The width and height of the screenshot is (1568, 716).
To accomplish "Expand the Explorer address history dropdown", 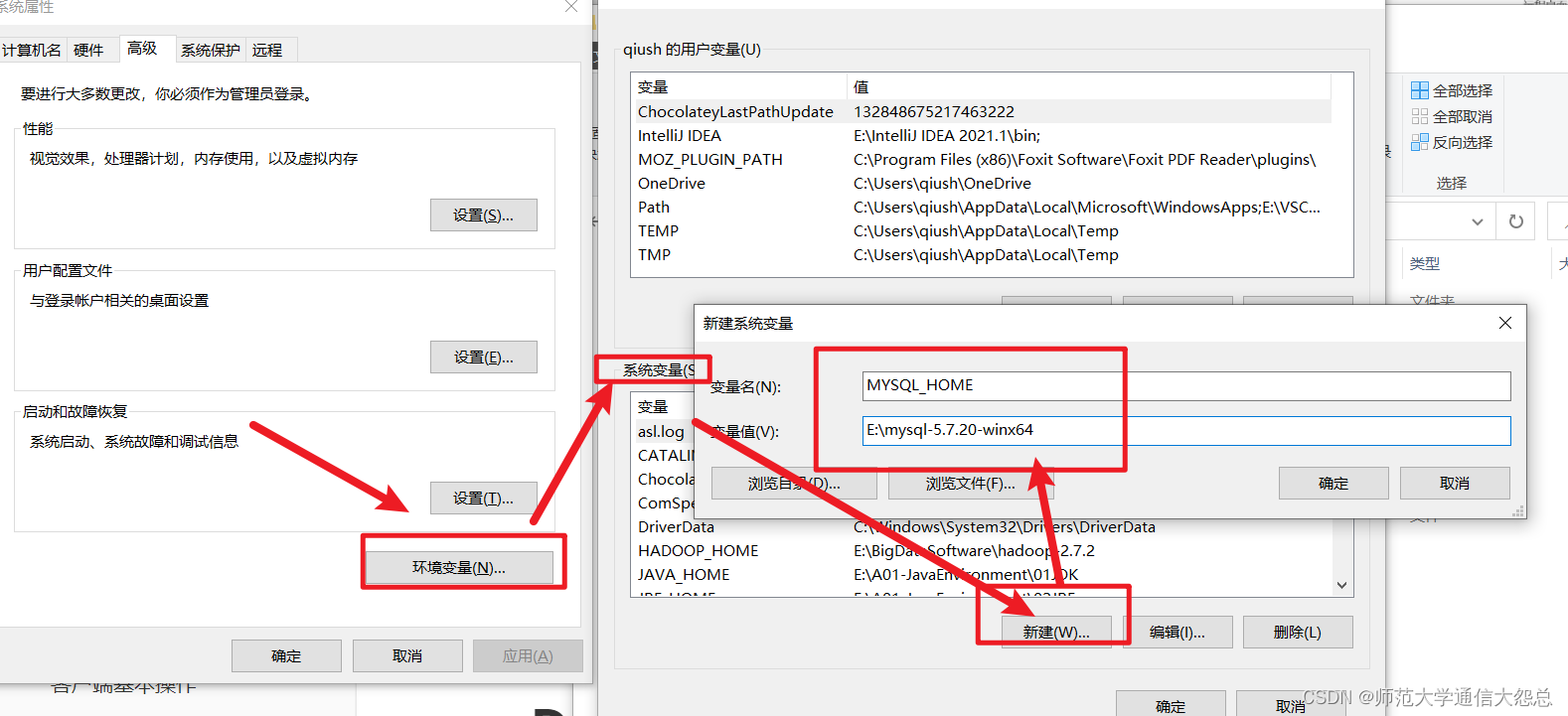I will [1478, 221].
